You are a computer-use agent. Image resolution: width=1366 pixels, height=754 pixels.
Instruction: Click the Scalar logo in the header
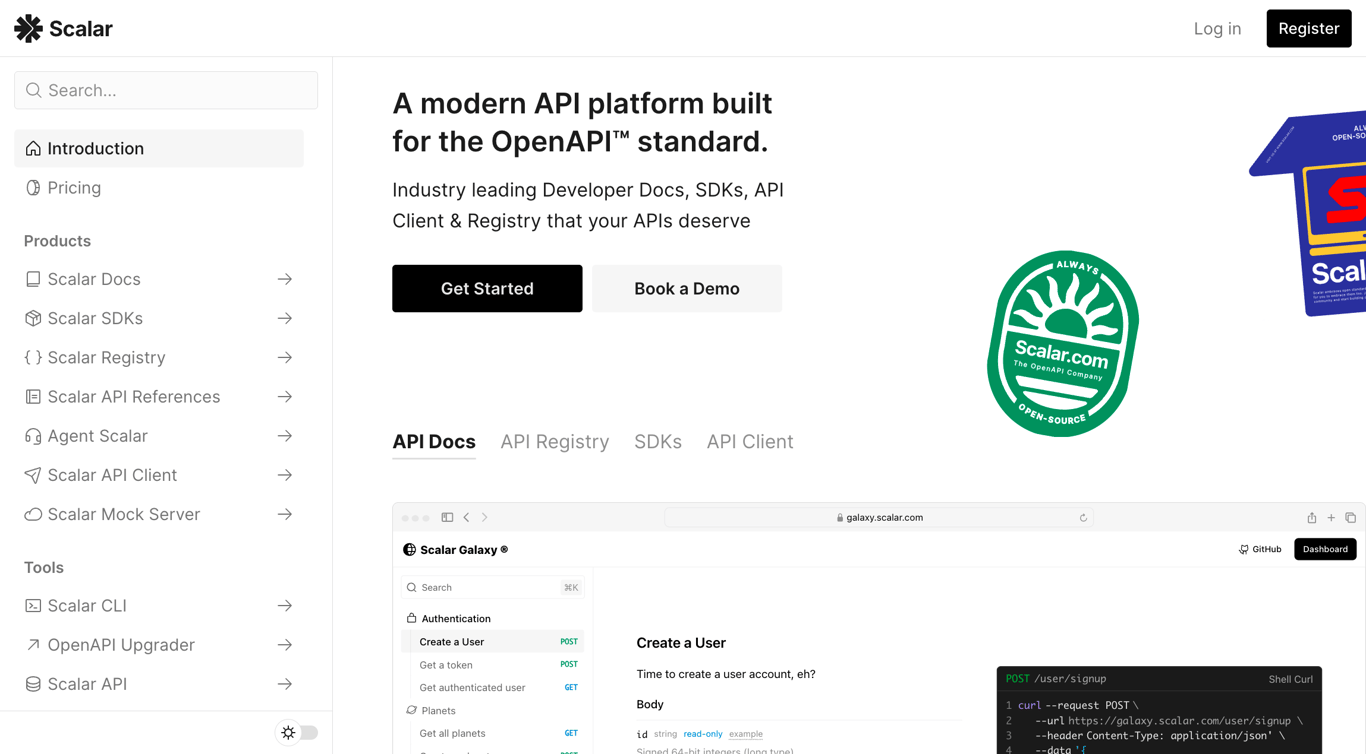(x=63, y=28)
